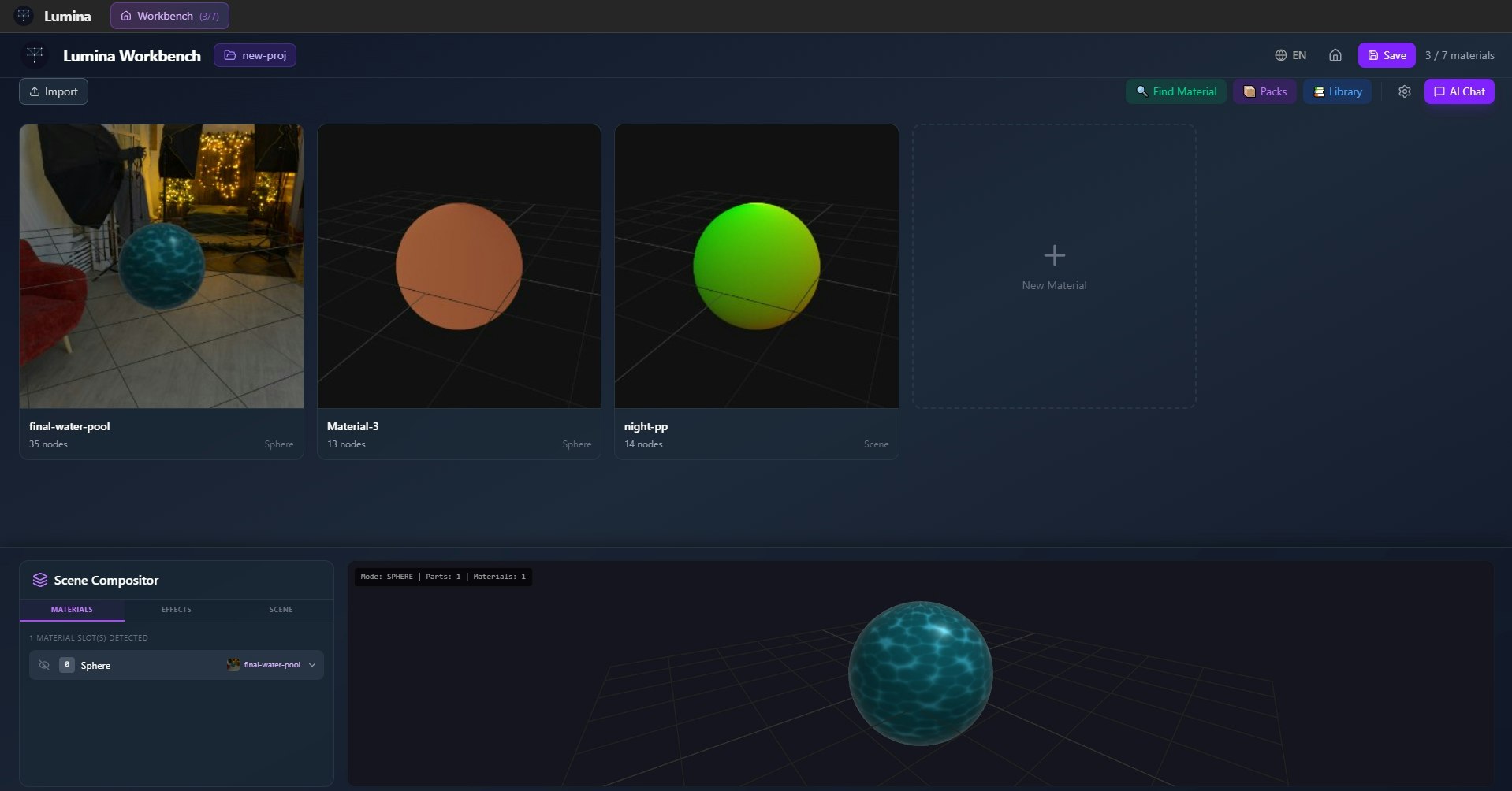Open the settings gear menu
Viewport: 1512px width, 791px height.
click(x=1405, y=91)
